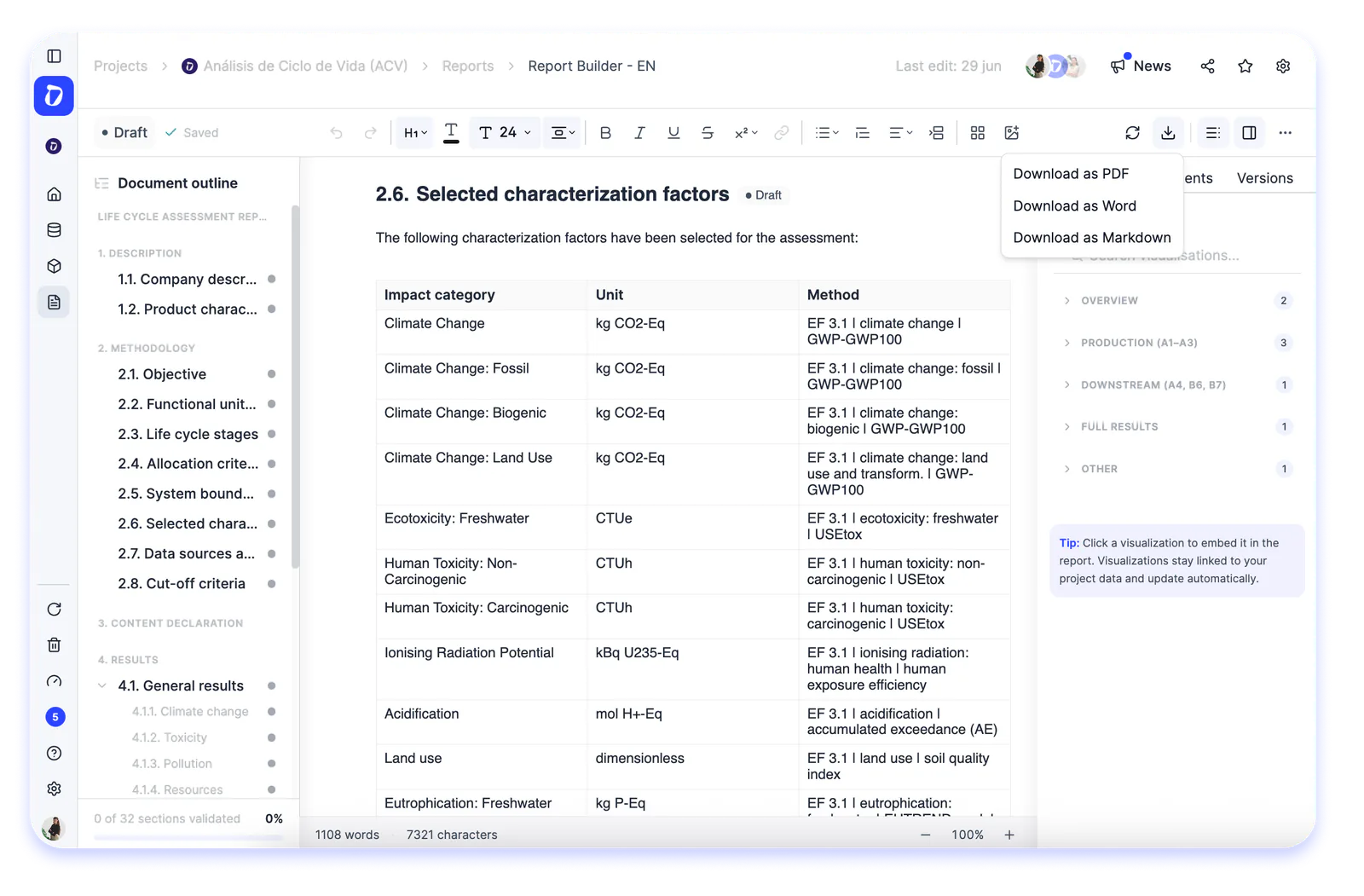Click the share icon in header
This screenshot has width=1364, height=896.
tap(1207, 66)
